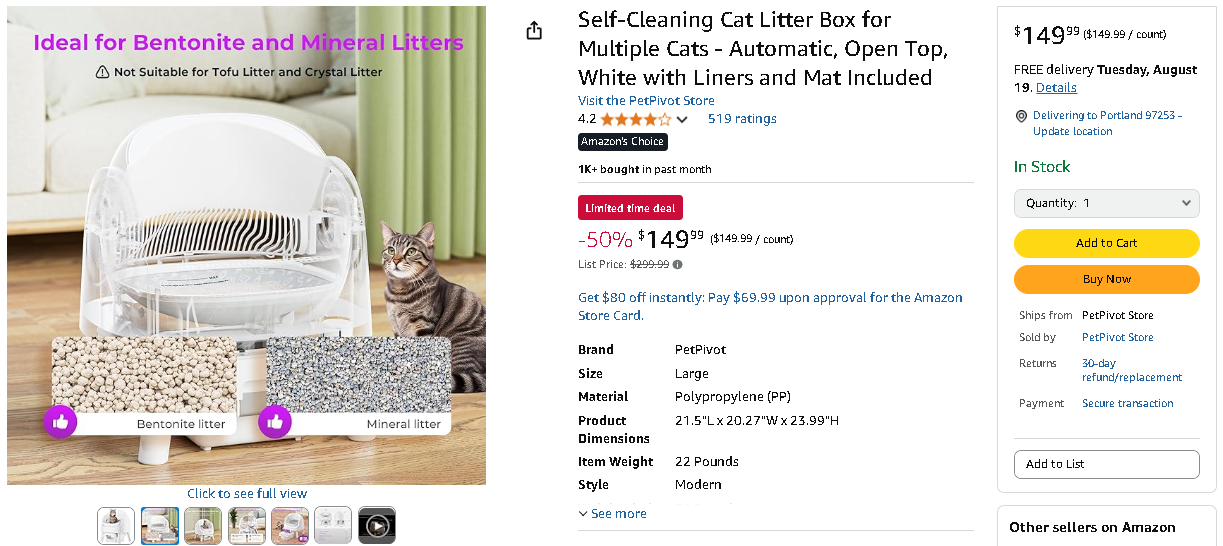
Task: Expand See more product details
Action: [612, 514]
